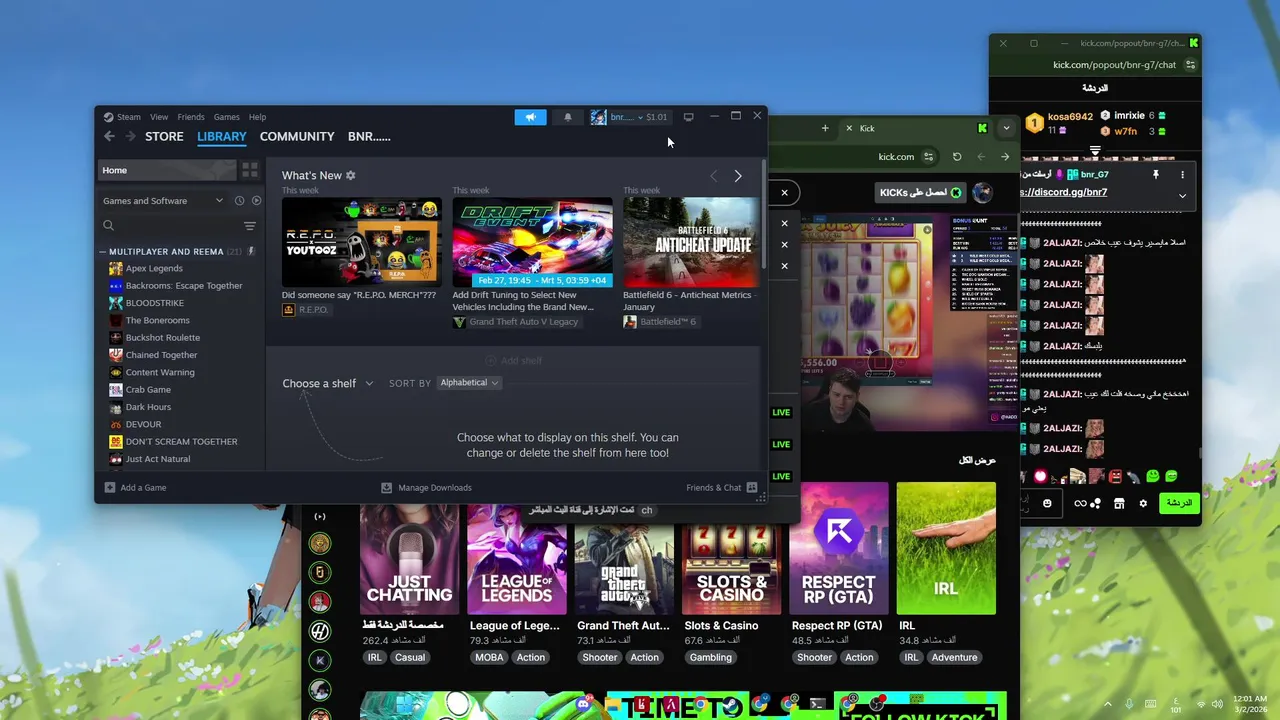This screenshot has height=720, width=1280.
Task: Click the Adventure tag under IRL
Action: pos(955,657)
